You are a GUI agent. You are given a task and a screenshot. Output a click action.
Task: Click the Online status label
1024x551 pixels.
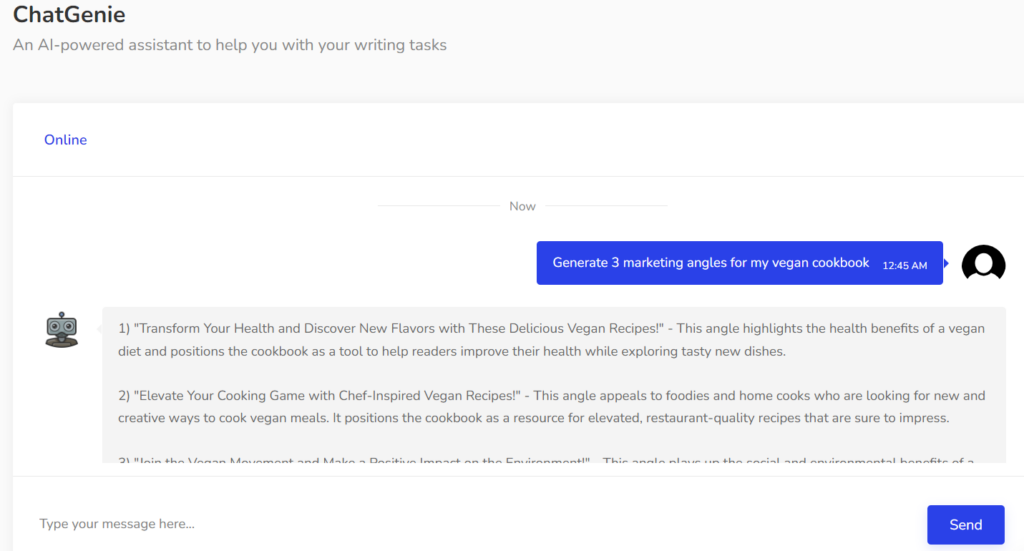point(65,140)
